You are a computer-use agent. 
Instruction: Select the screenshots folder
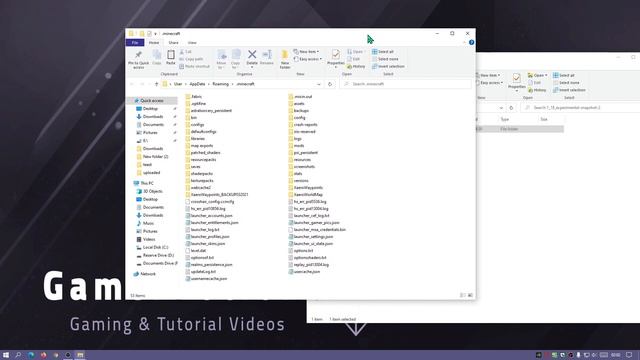tap(304, 167)
